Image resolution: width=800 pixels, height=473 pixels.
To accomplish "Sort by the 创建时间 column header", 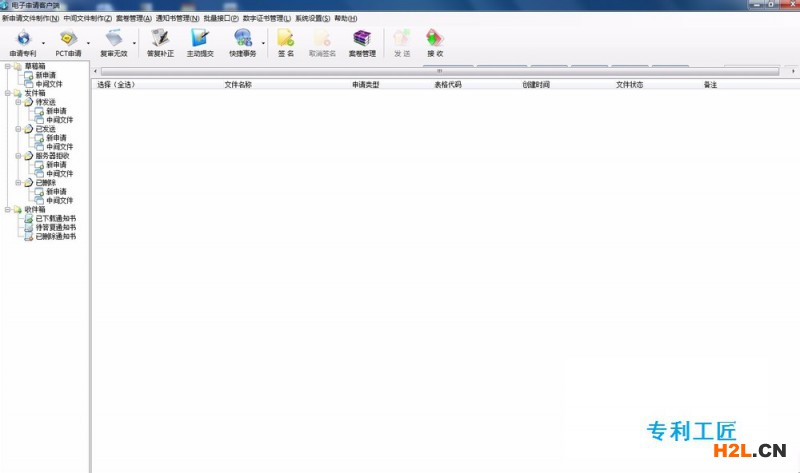I will point(536,85).
